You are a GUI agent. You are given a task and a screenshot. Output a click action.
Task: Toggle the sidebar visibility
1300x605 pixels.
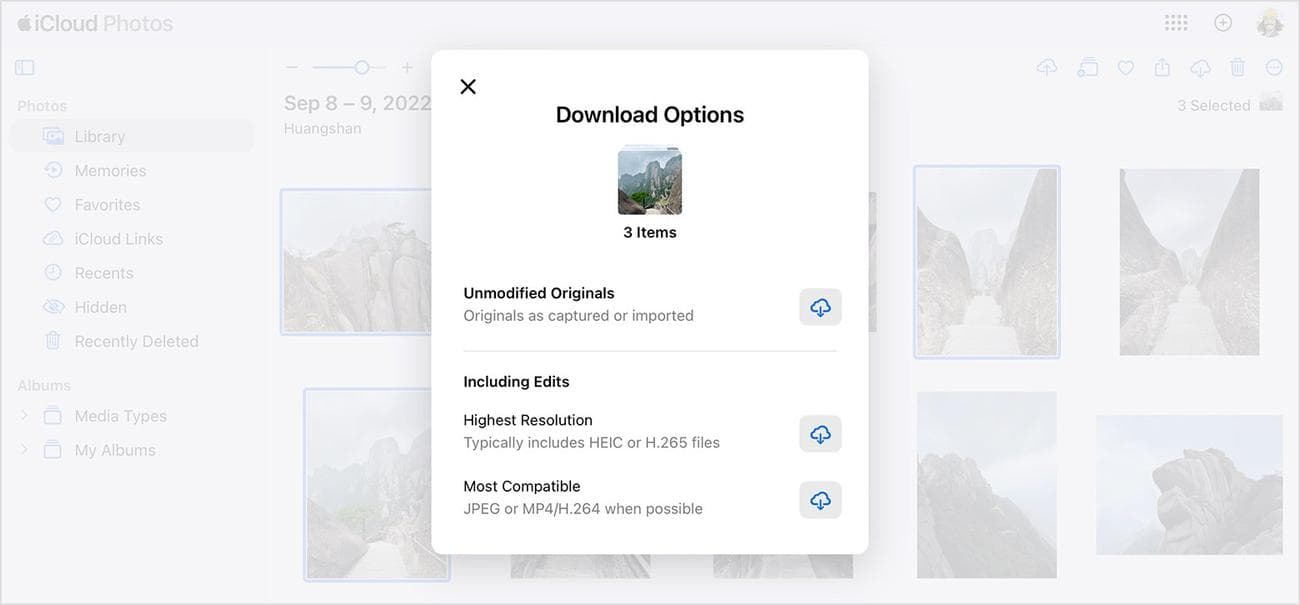[25, 68]
